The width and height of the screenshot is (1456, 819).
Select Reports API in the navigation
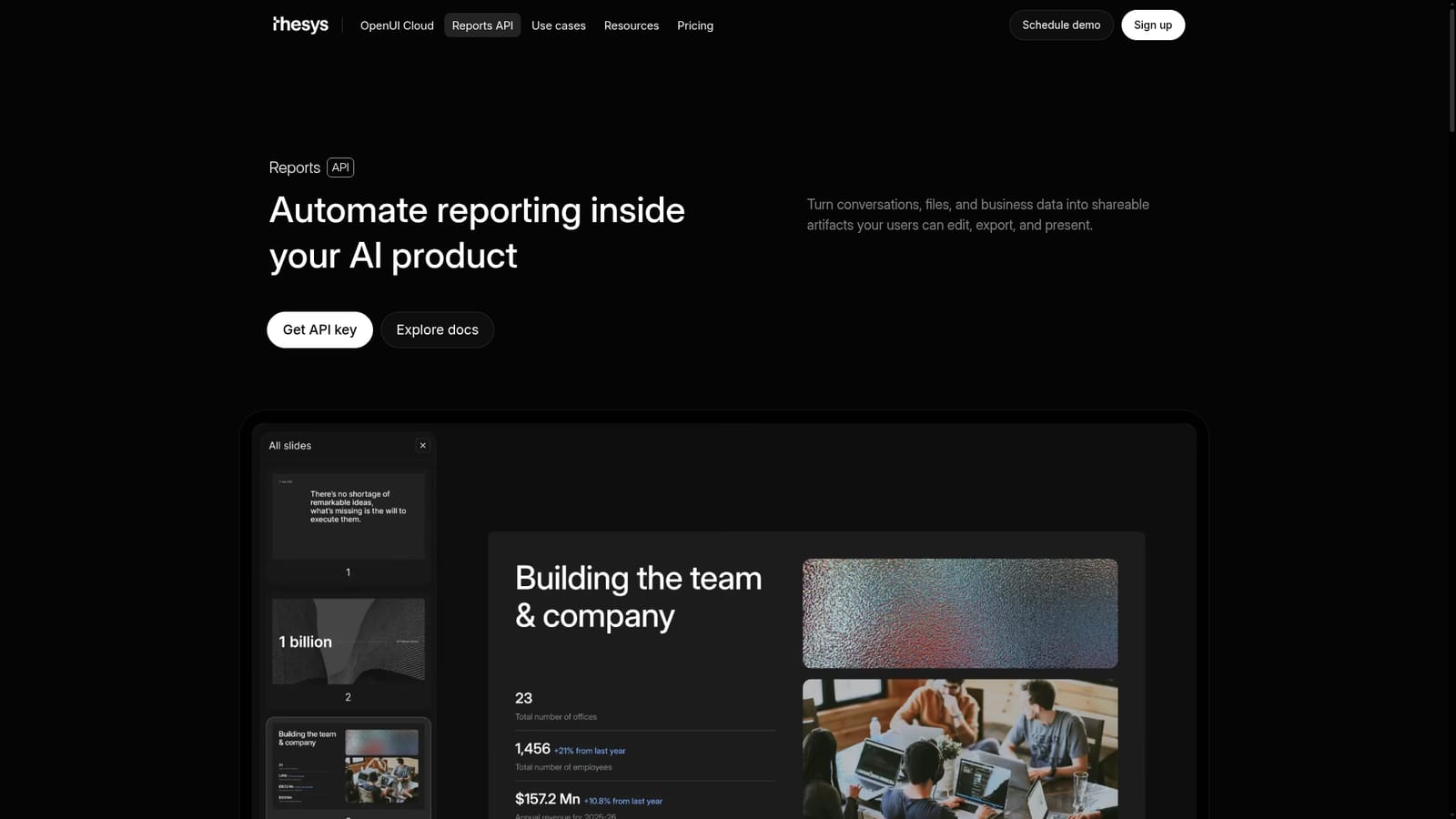(482, 25)
